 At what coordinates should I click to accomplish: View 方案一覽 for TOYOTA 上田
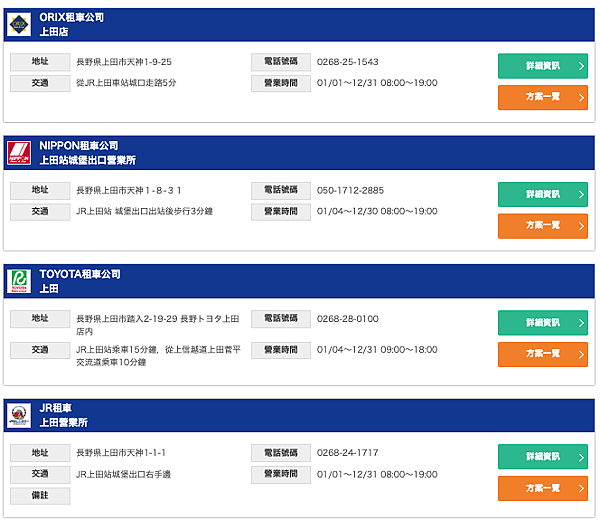click(x=543, y=354)
